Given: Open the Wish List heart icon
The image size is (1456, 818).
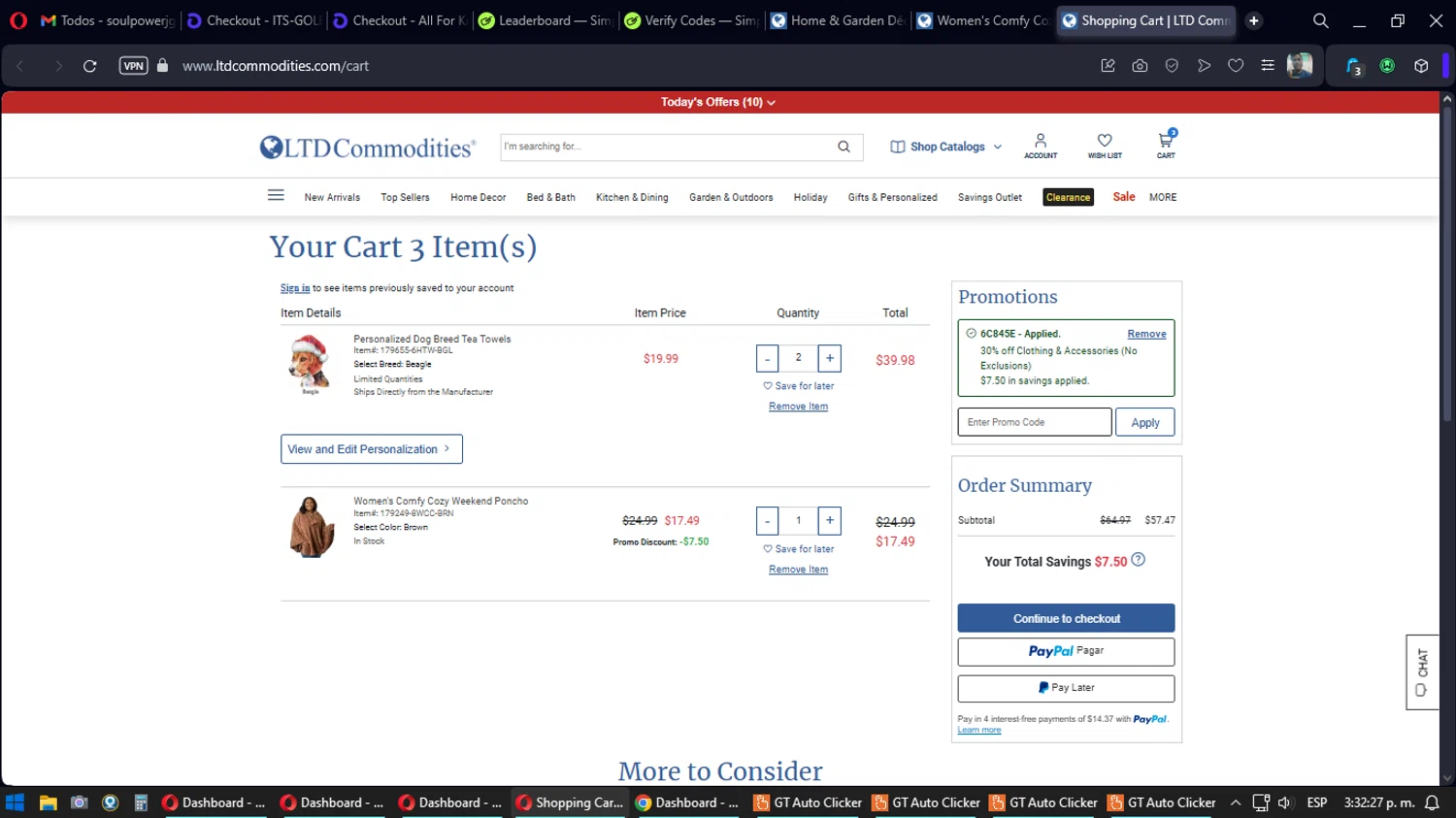Looking at the screenshot, I should [1105, 145].
